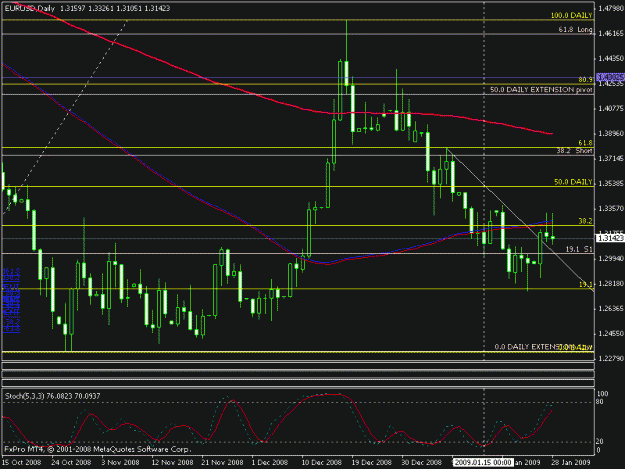Click the 1.40775 price axis value

click(x=611, y=108)
